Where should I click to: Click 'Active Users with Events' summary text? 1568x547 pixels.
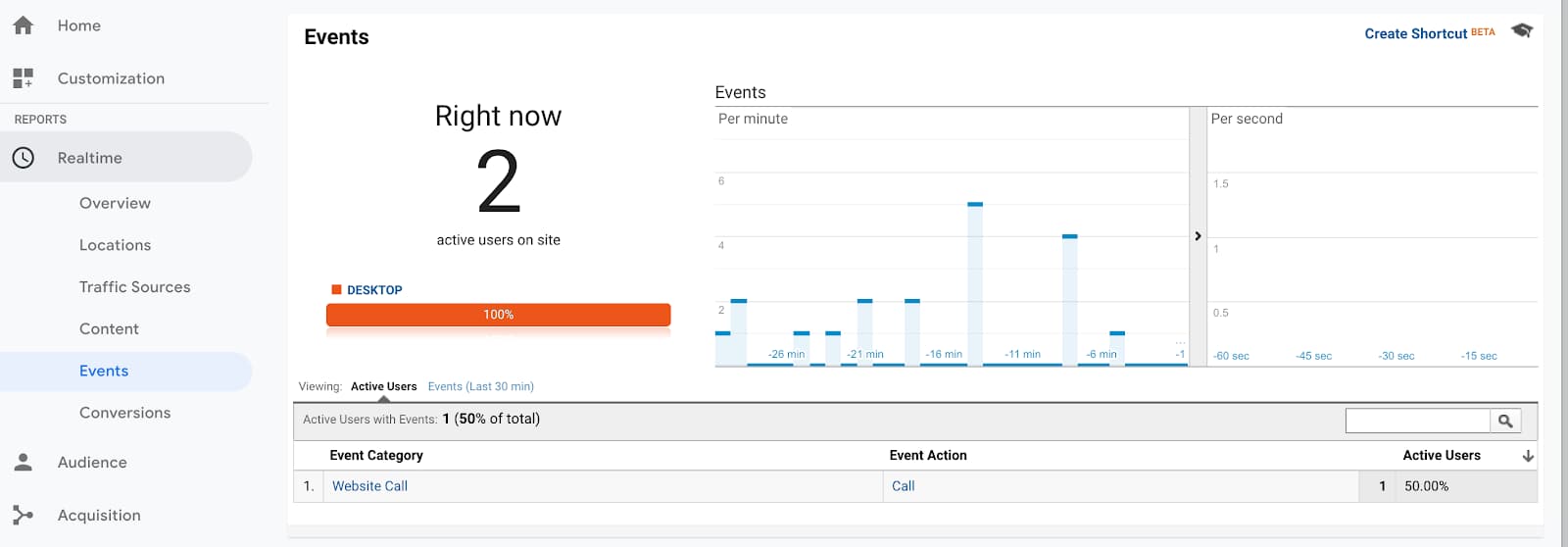pyautogui.click(x=421, y=419)
